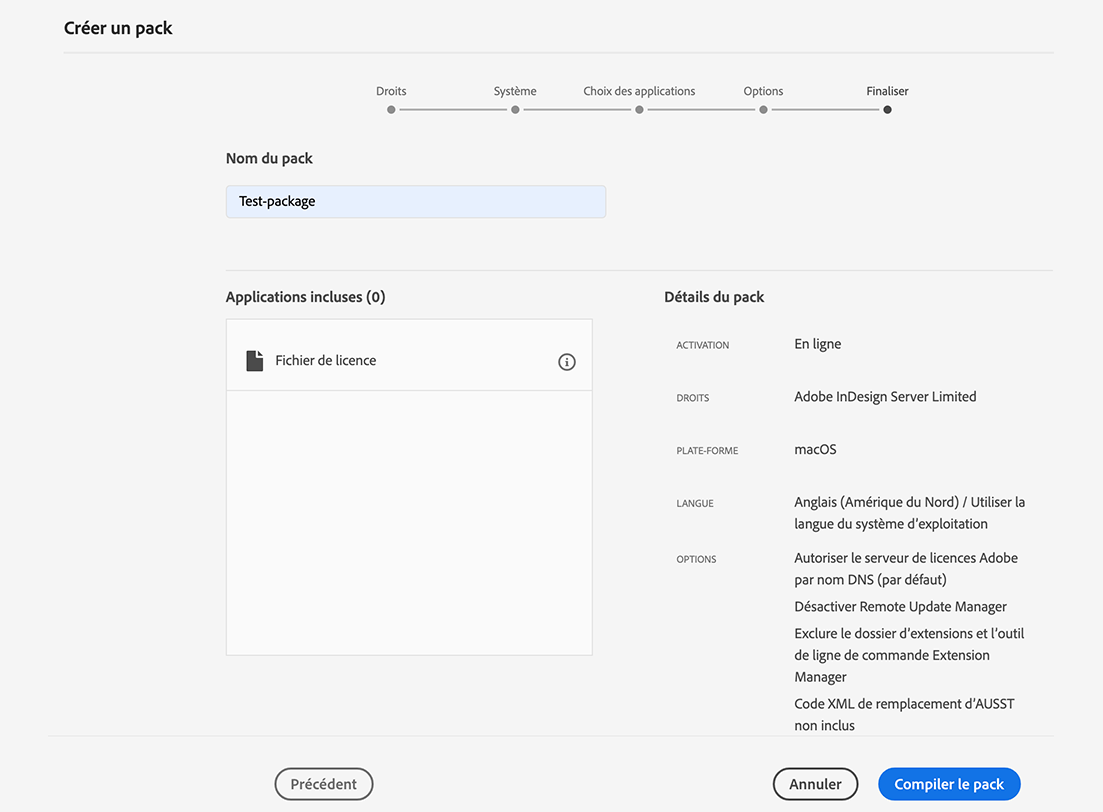Screen dimensions: 1103x812
Task: Click the Système step dot
Action: click(x=515, y=110)
